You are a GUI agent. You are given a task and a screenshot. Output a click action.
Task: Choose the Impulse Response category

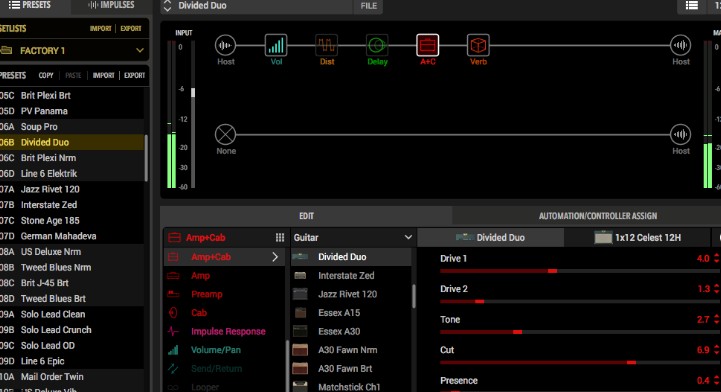225,331
